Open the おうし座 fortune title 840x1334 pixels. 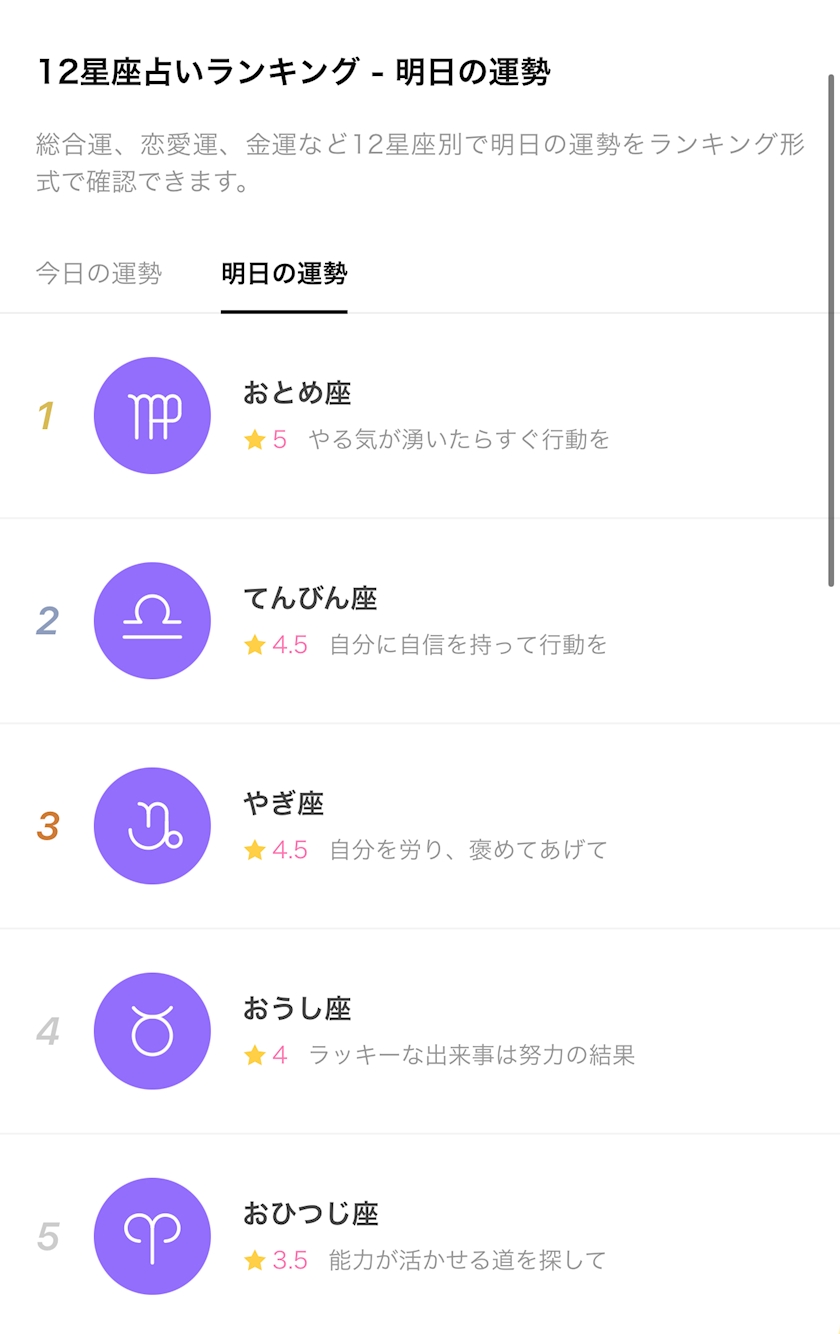(x=297, y=1008)
